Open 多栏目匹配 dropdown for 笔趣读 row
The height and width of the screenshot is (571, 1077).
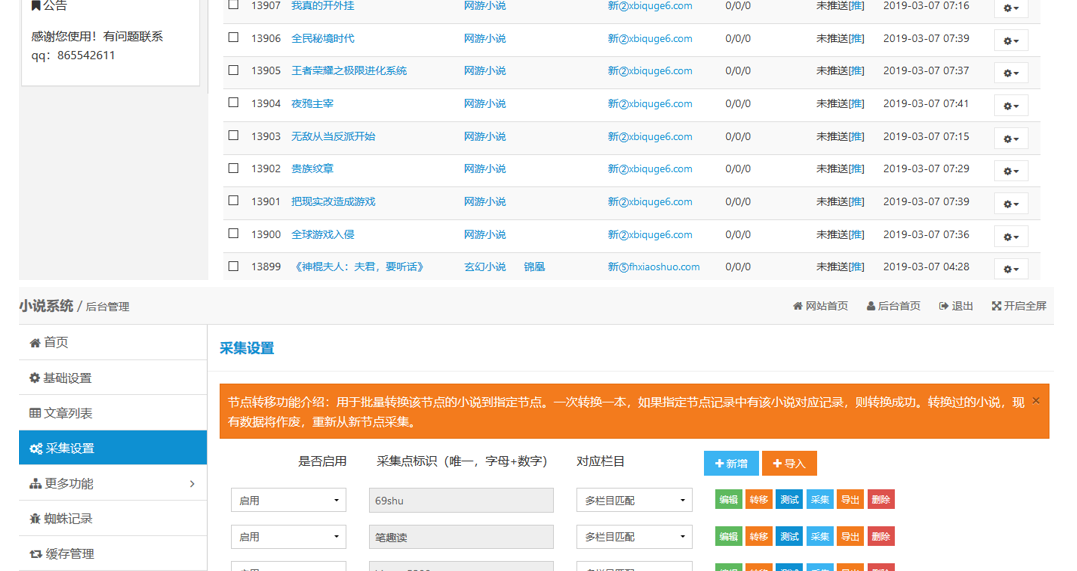click(x=634, y=537)
